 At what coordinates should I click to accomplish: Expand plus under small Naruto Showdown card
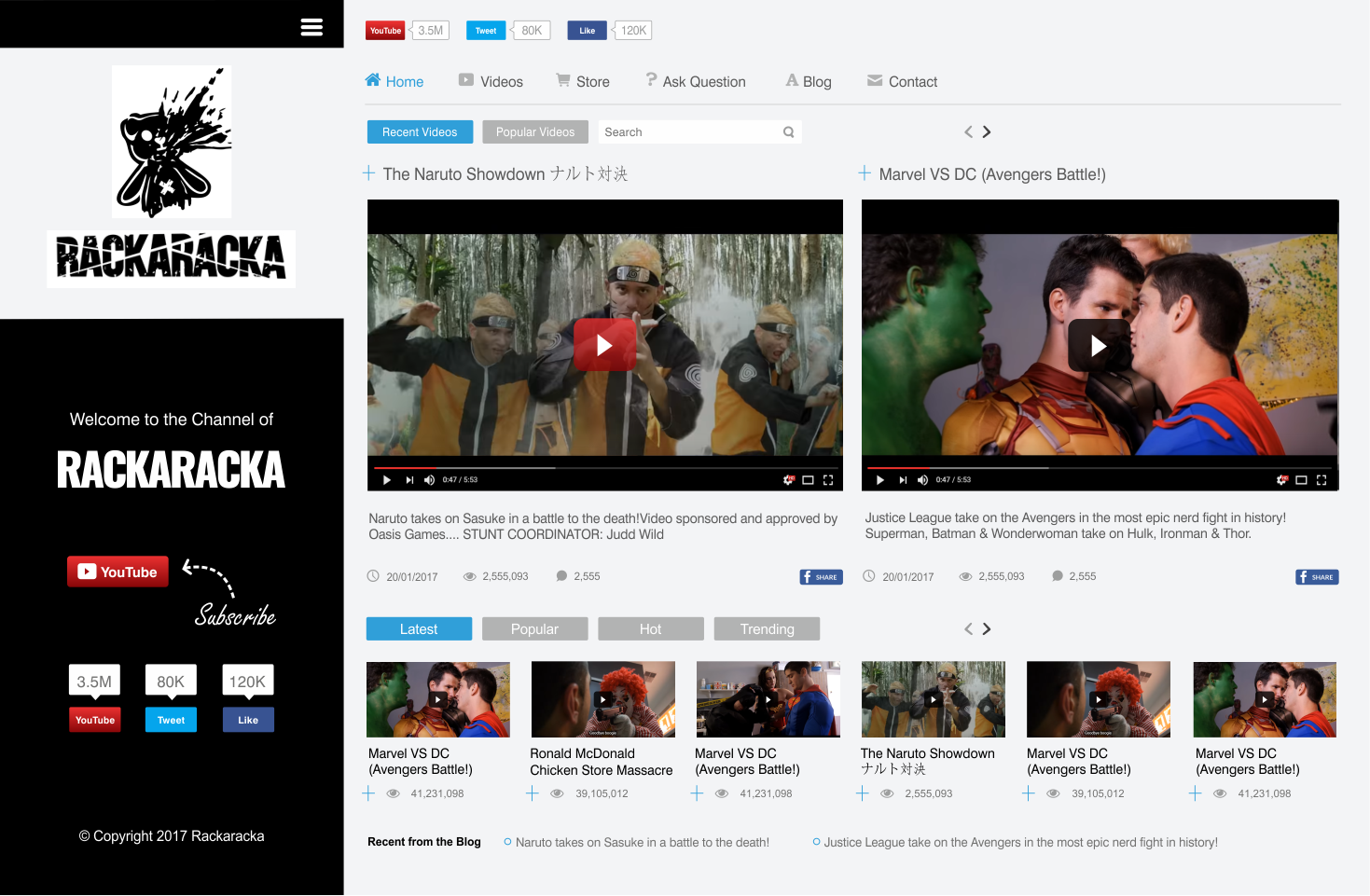click(863, 793)
